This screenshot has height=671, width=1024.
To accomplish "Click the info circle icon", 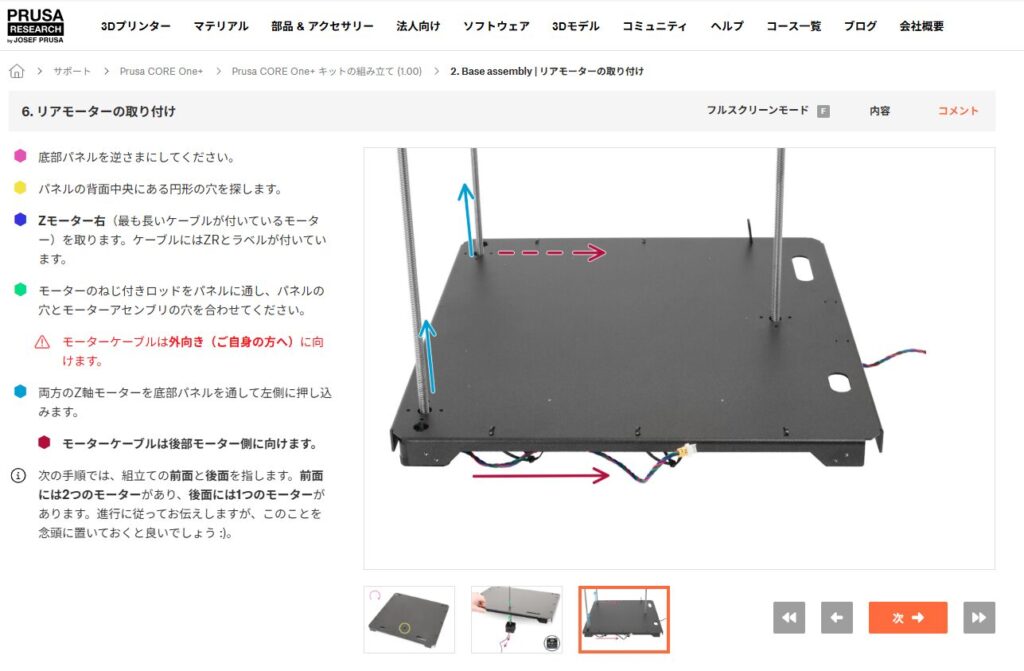I will [18, 476].
